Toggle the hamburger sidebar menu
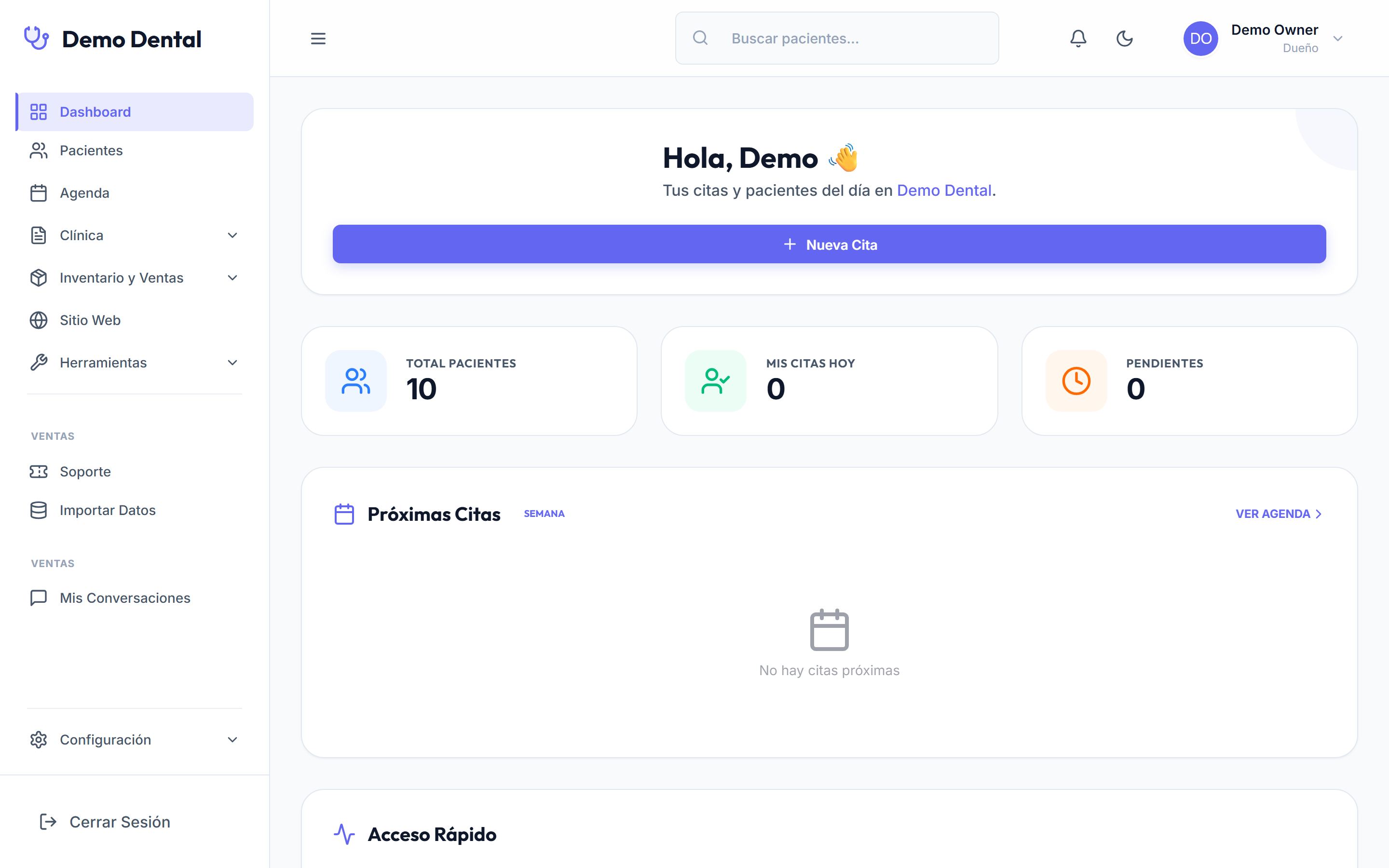 (x=318, y=39)
